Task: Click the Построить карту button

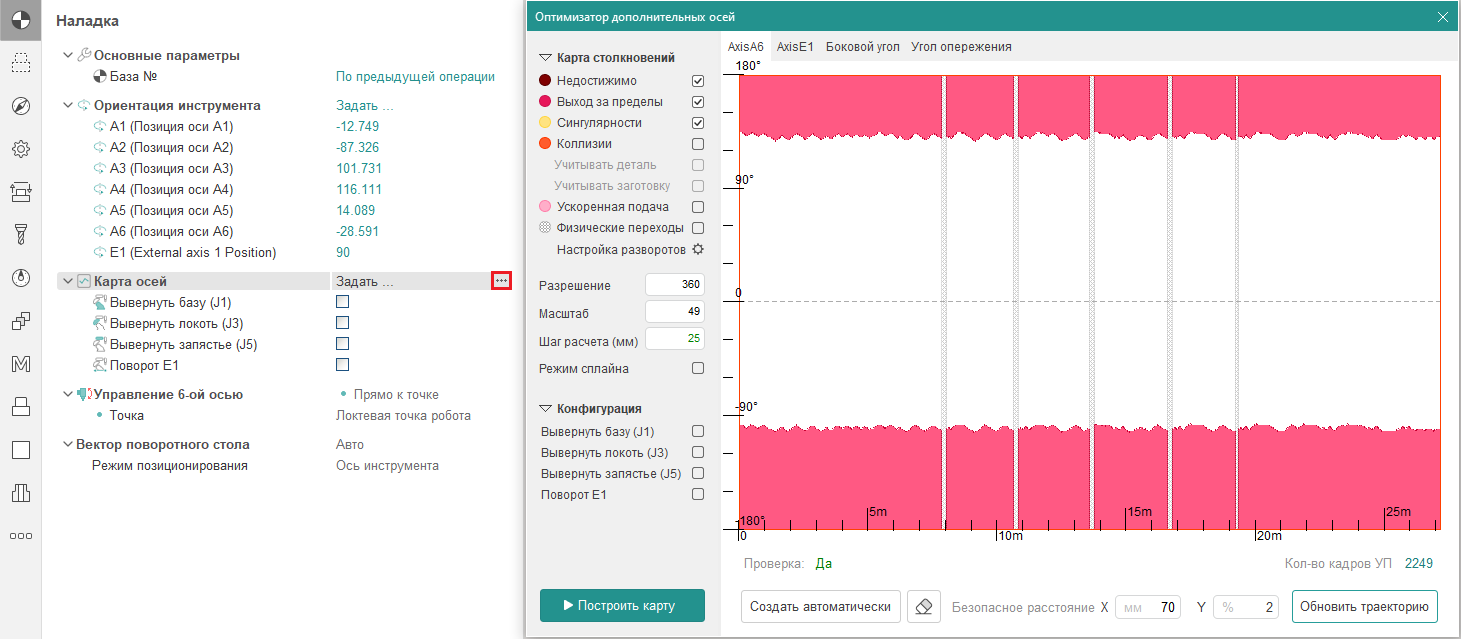Action: [622, 605]
